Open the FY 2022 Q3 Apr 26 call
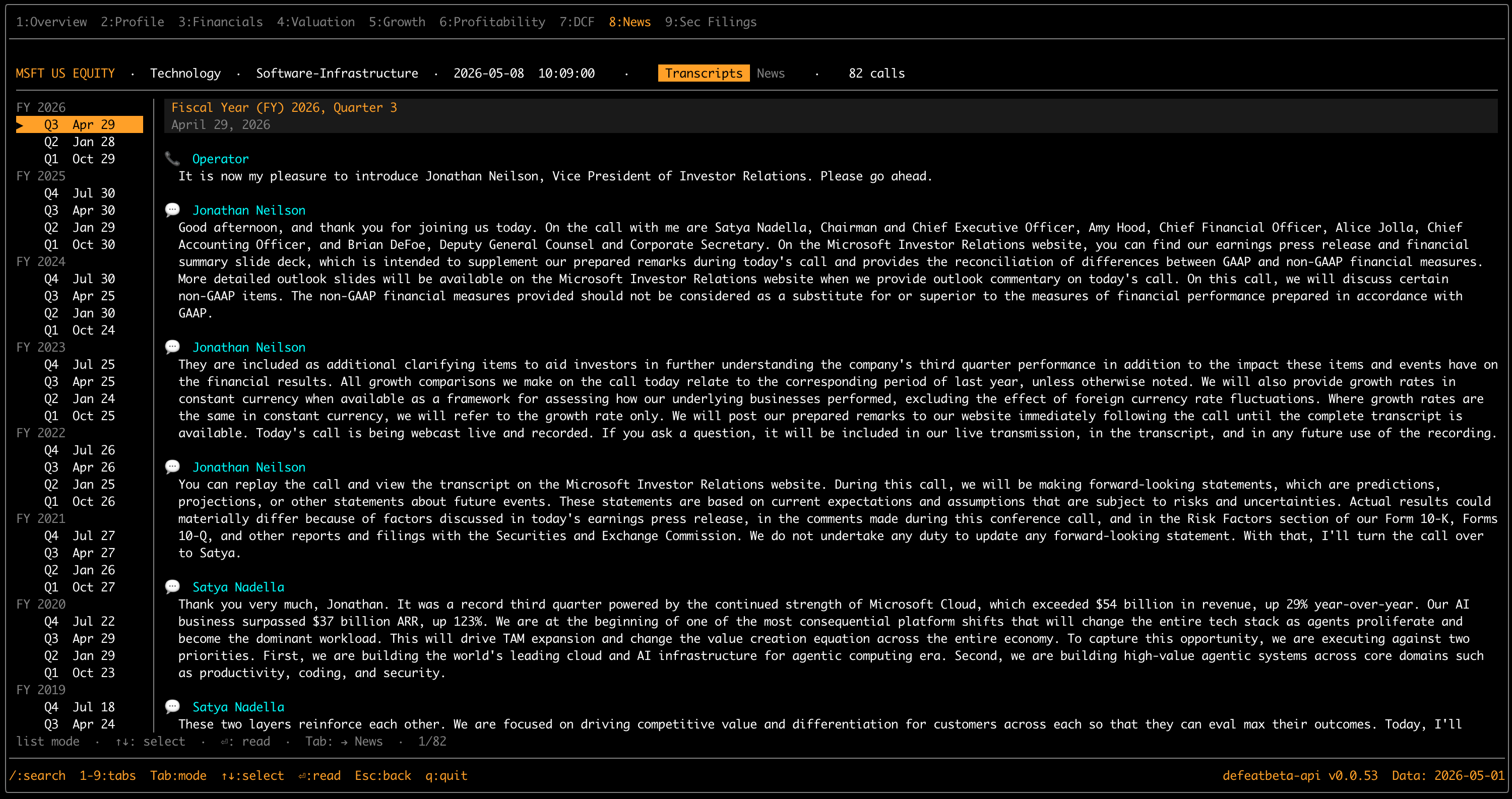The height and width of the screenshot is (799, 1512). pyautogui.click(x=79, y=467)
